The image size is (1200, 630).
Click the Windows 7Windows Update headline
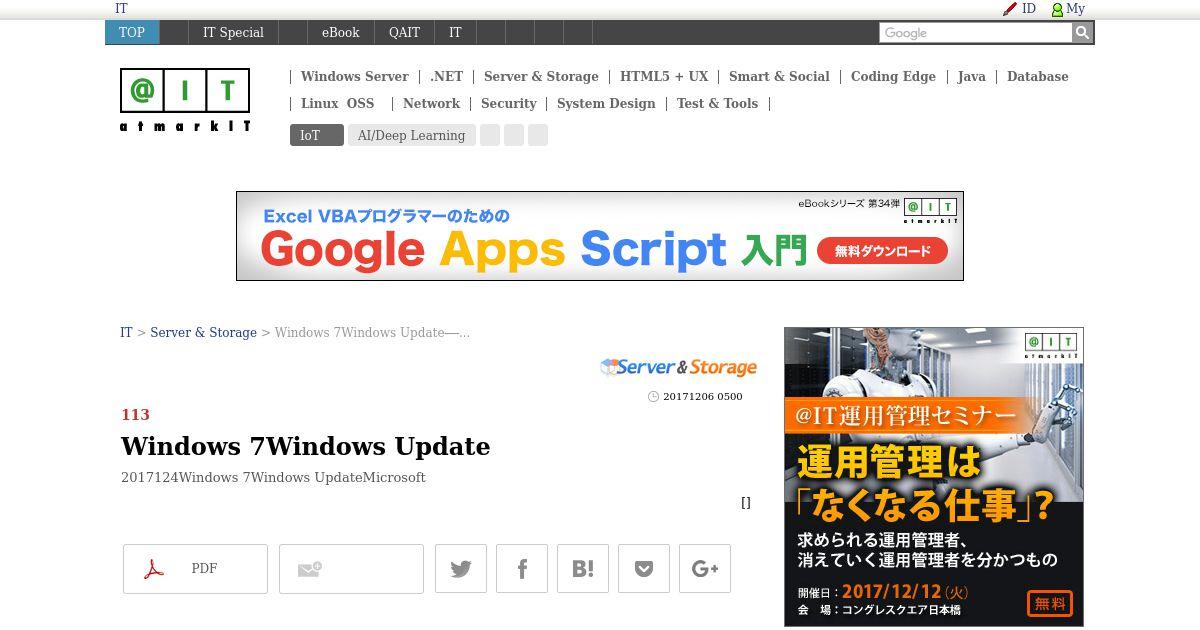click(x=305, y=446)
